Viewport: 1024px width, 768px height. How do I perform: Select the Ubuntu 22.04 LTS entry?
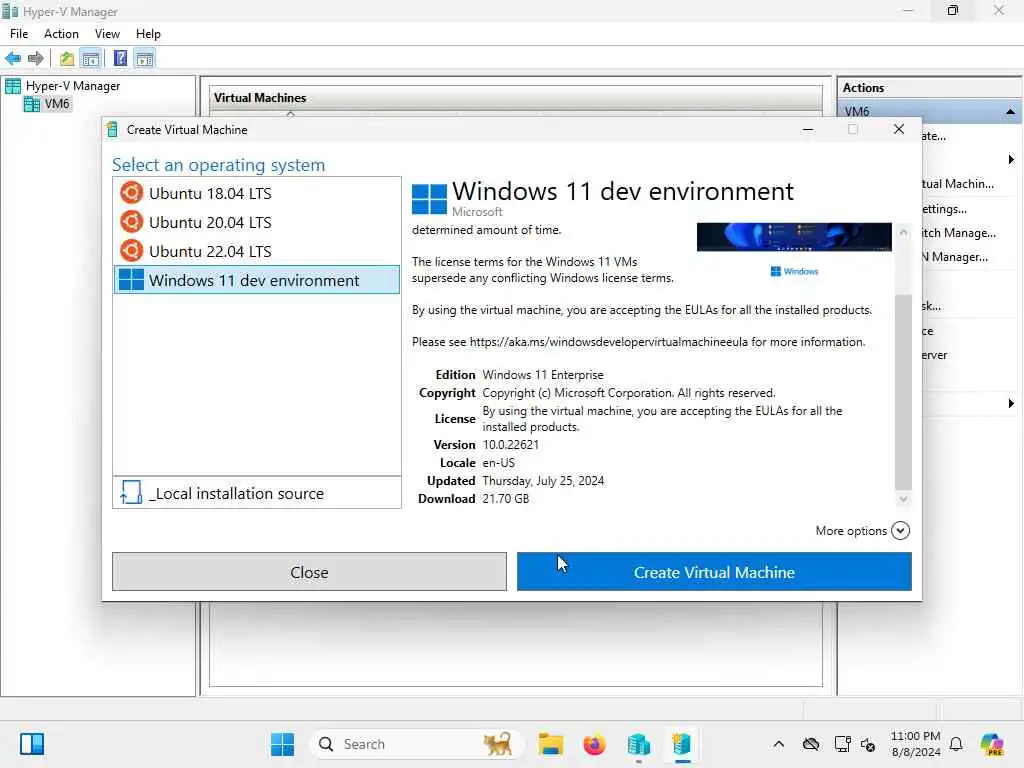(257, 251)
